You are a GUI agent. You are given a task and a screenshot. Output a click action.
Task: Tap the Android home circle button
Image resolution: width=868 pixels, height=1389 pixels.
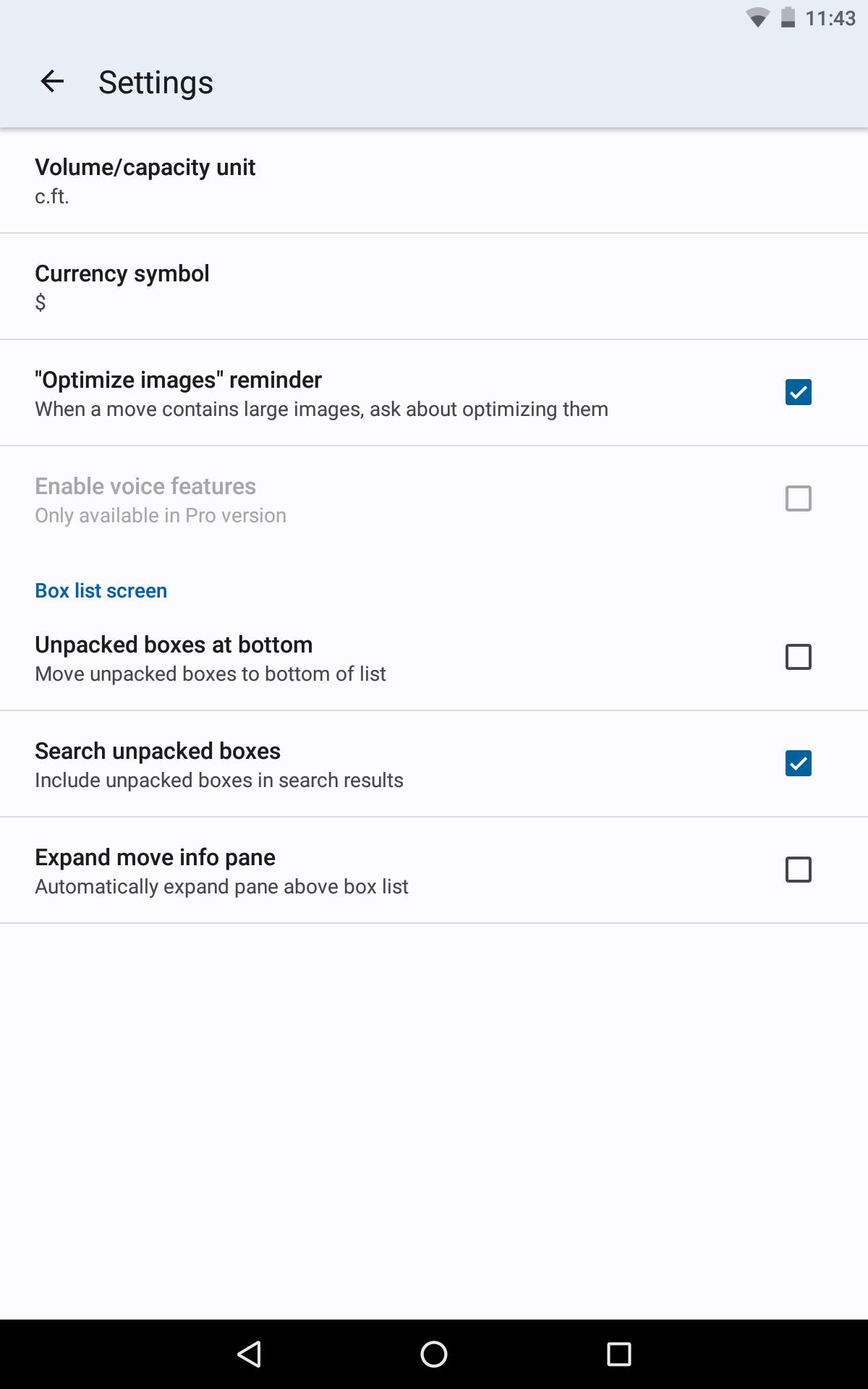[x=434, y=1354]
